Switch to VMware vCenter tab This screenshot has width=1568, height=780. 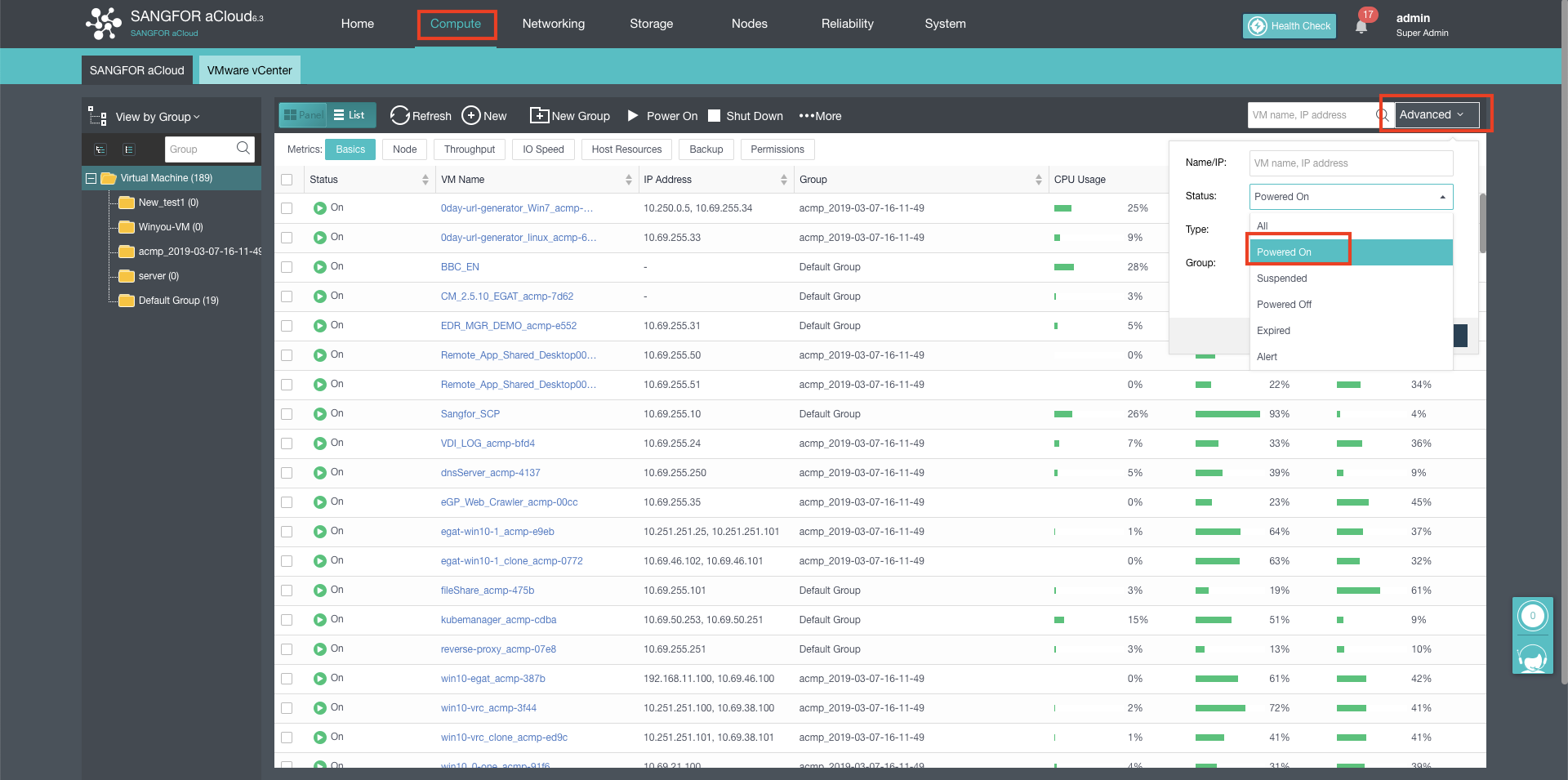(249, 70)
